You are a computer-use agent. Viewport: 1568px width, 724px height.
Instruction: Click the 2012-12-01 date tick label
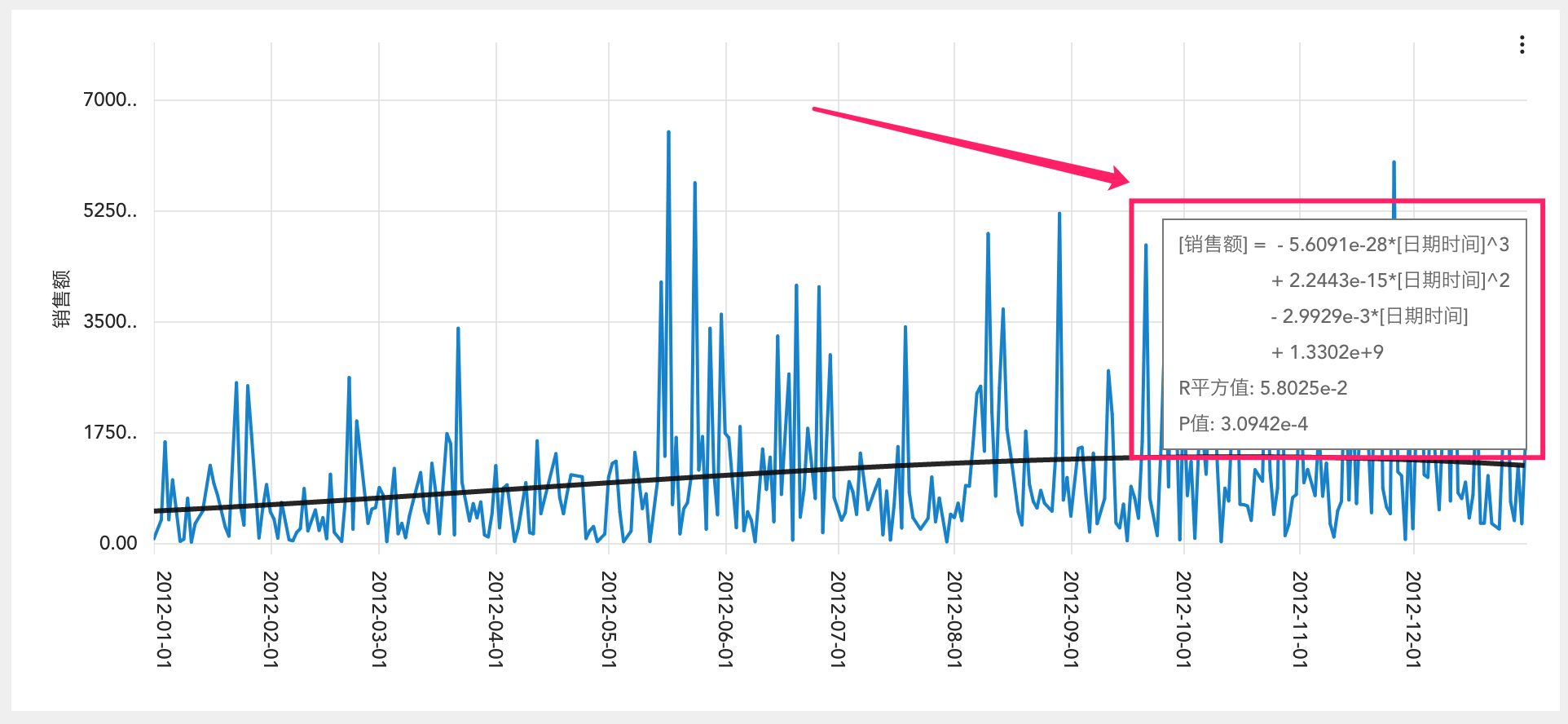[1413, 619]
